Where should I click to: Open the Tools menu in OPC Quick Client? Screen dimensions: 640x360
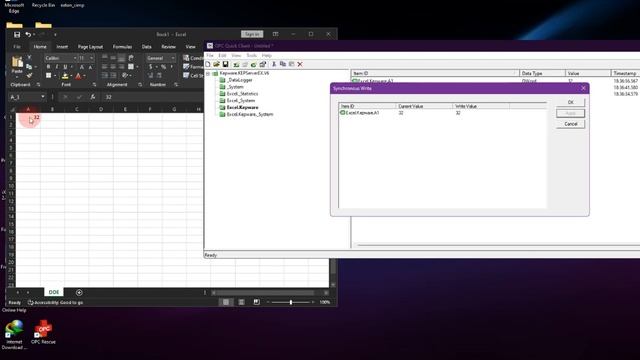click(x=251, y=56)
